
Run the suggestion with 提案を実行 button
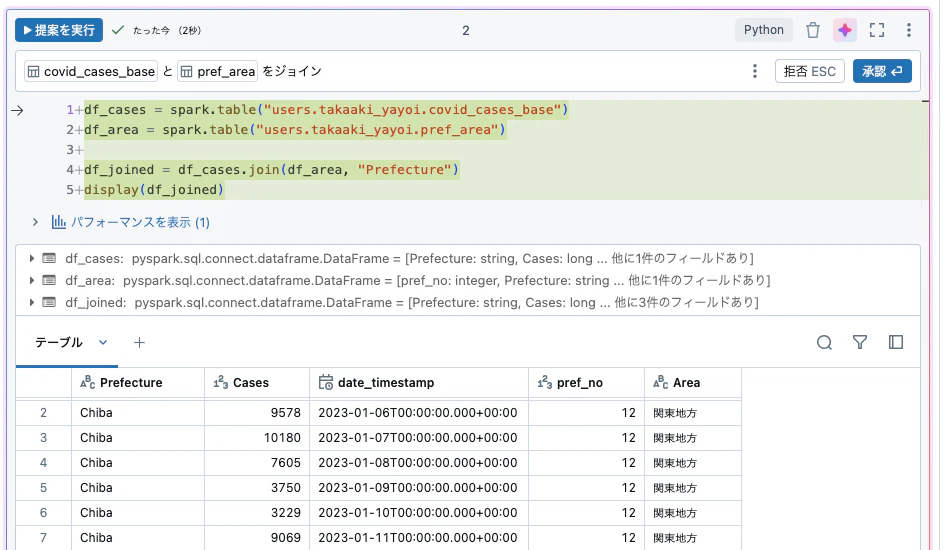(x=59, y=30)
